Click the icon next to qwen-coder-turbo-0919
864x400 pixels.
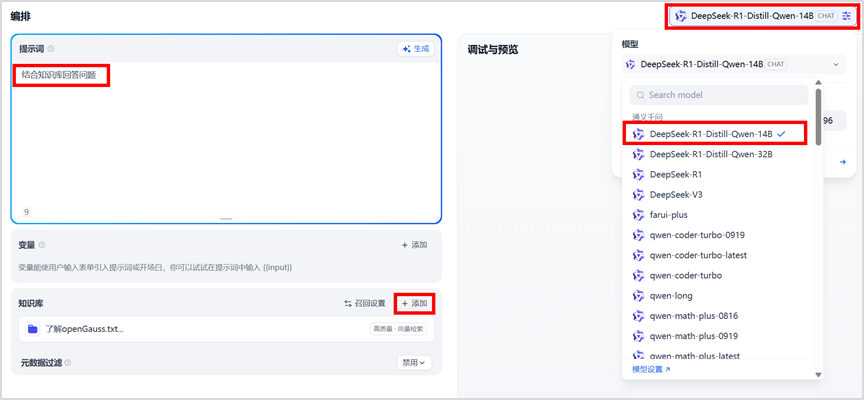(x=638, y=235)
